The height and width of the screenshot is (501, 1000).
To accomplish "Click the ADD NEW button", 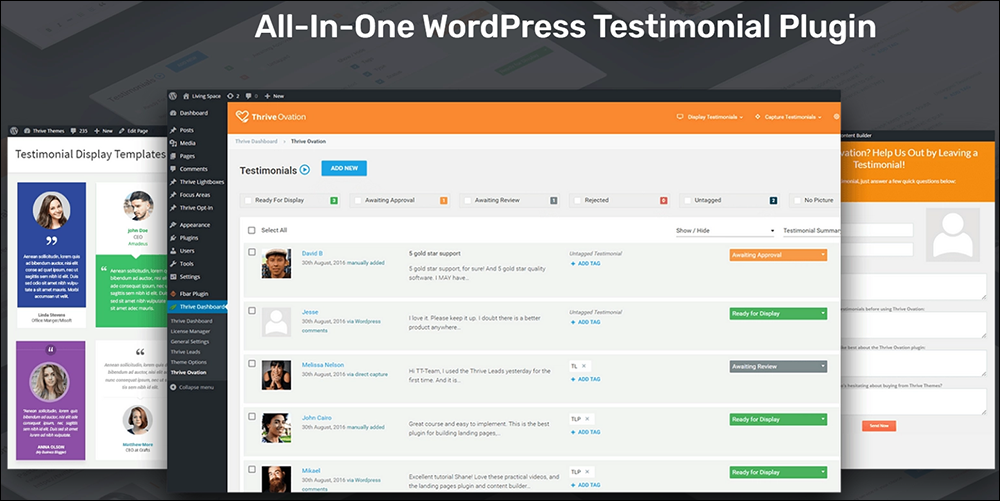I will [344, 168].
